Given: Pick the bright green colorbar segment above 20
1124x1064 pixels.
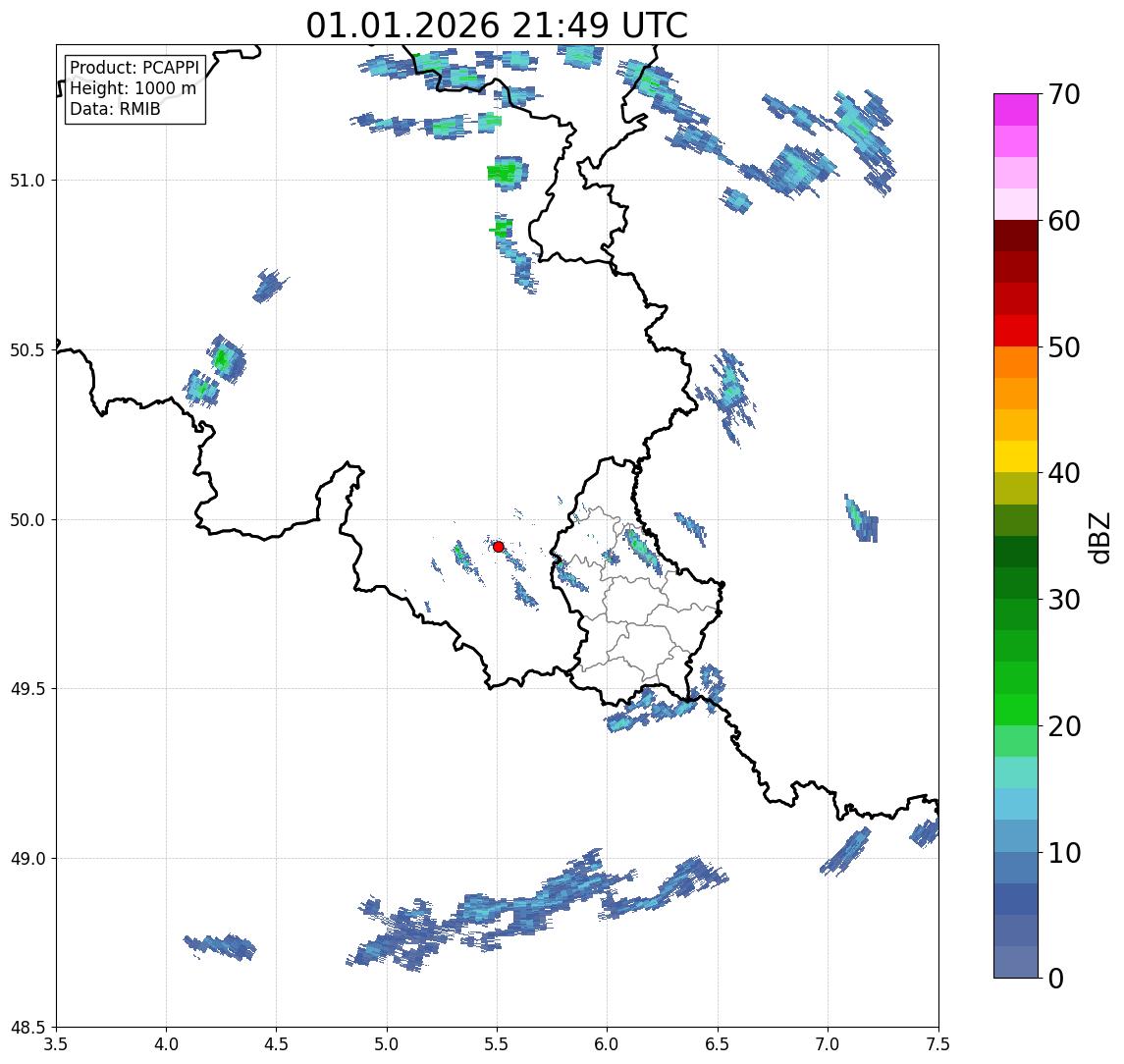Looking at the screenshot, I should coord(1016,710).
